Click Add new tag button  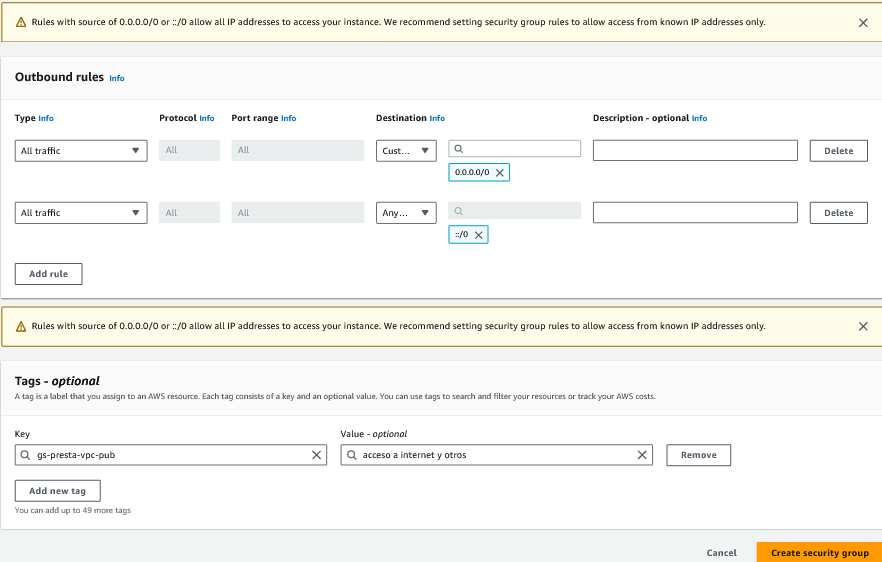[x=57, y=491]
